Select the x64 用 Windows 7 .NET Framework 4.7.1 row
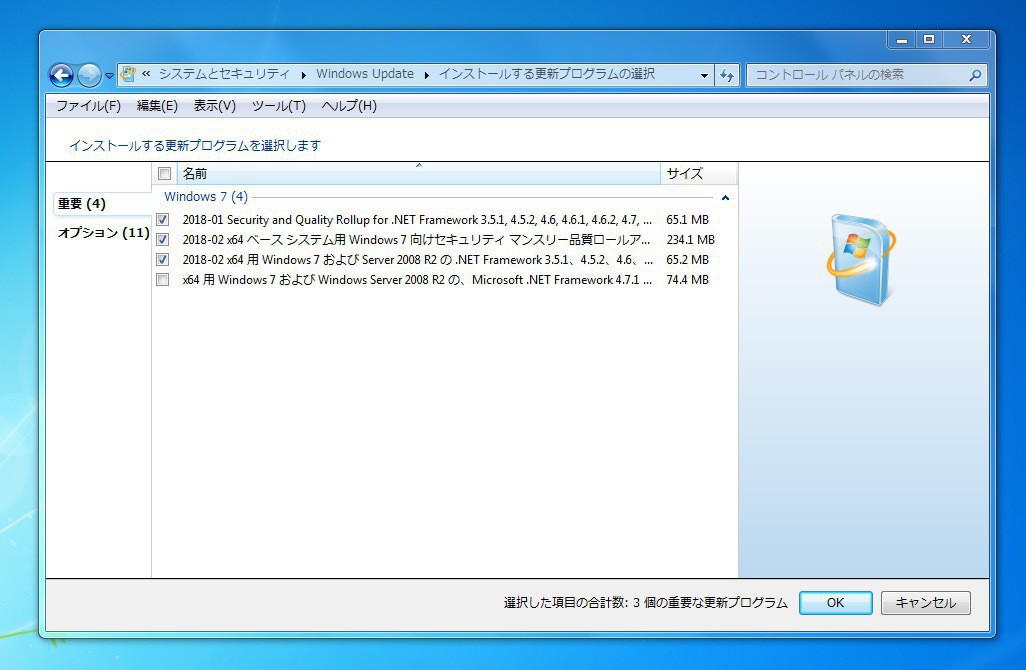 tap(417, 280)
